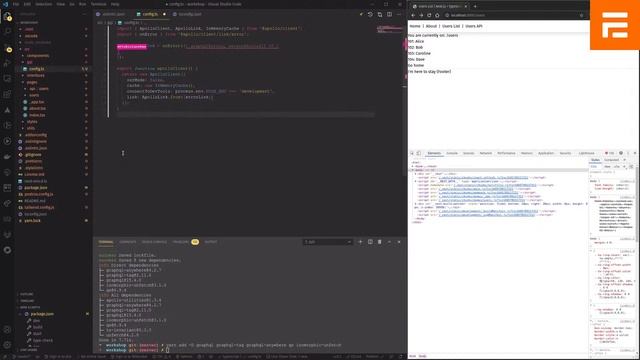640x360 pixels.
Task: Toggle device toolbar in DevTools
Action: pyautogui.click(x=419, y=153)
